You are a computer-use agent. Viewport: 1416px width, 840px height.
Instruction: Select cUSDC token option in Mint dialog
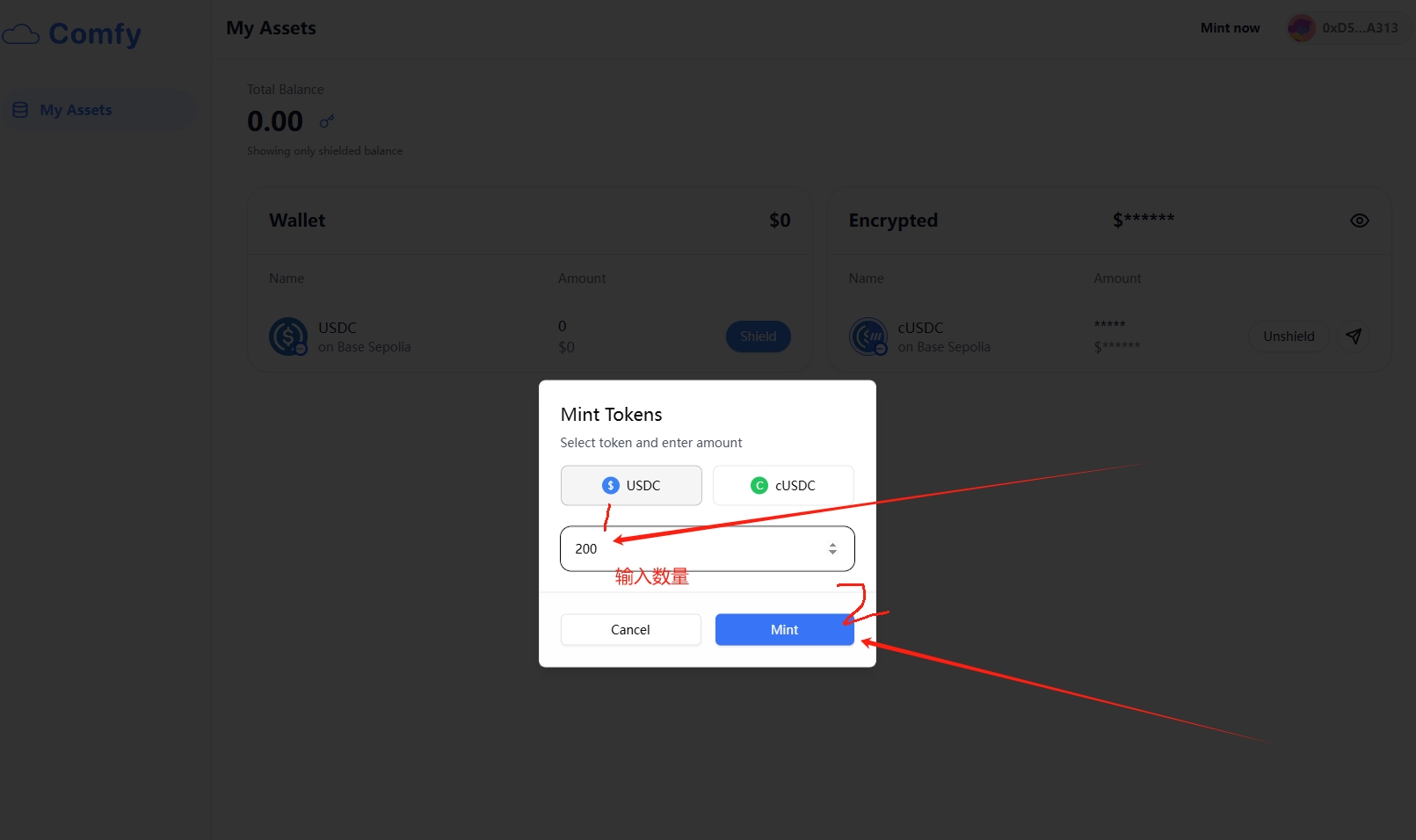point(783,486)
